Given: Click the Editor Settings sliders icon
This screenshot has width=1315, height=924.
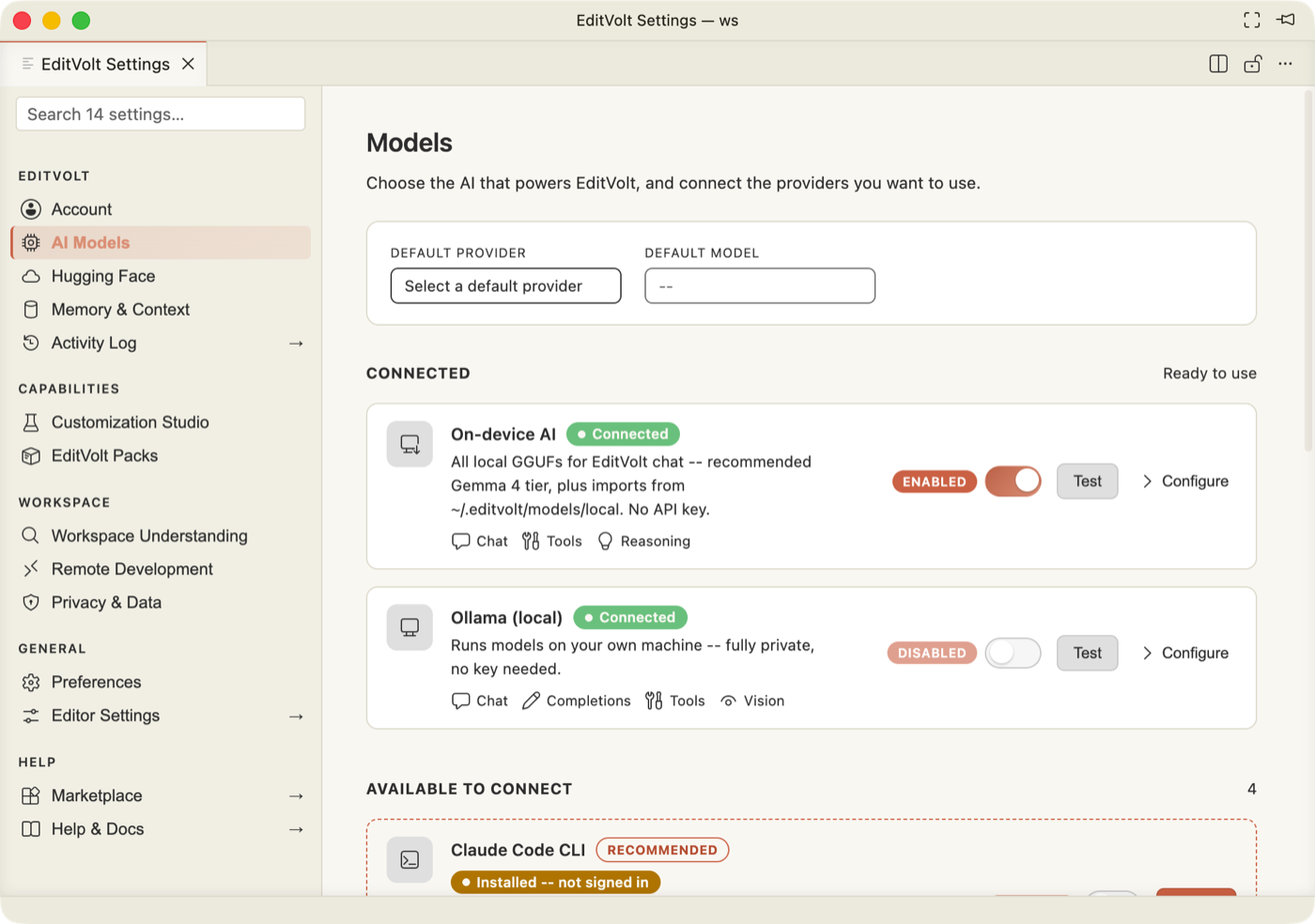Looking at the screenshot, I should pyautogui.click(x=31, y=716).
